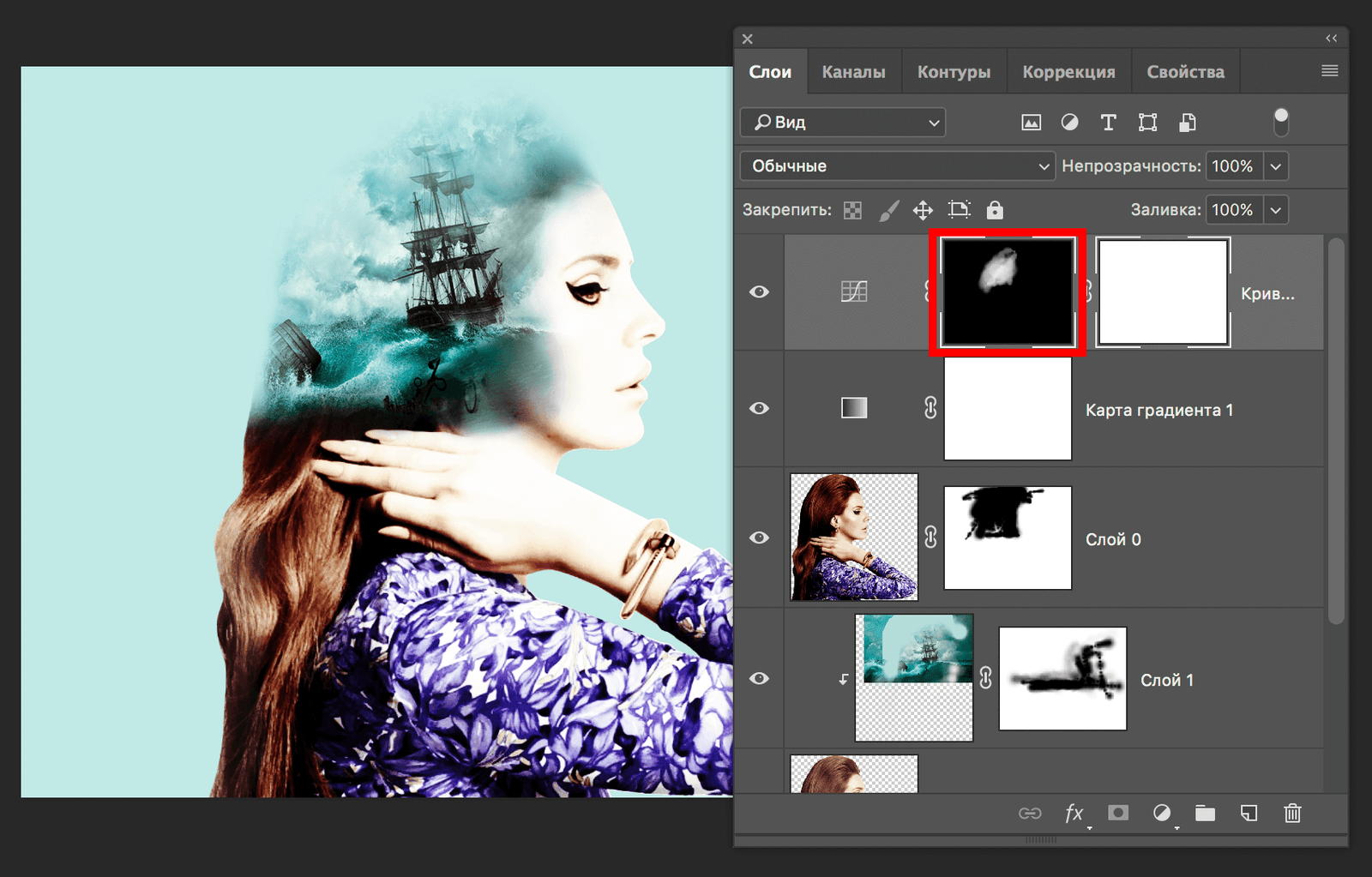Open the Обычные blend mode dropdown

coord(897,166)
